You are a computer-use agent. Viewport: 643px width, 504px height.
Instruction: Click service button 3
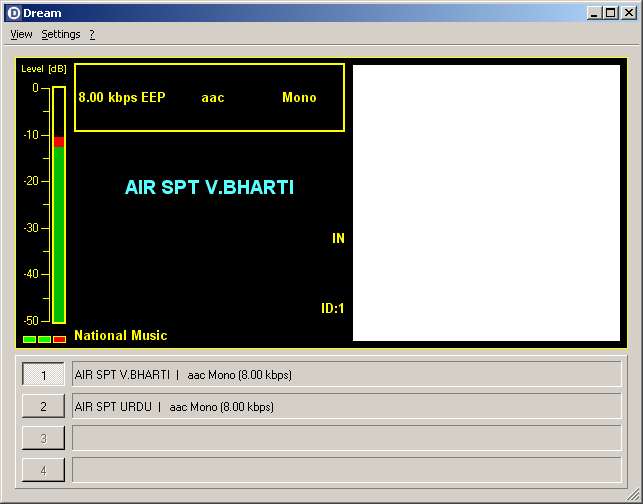pos(43,438)
